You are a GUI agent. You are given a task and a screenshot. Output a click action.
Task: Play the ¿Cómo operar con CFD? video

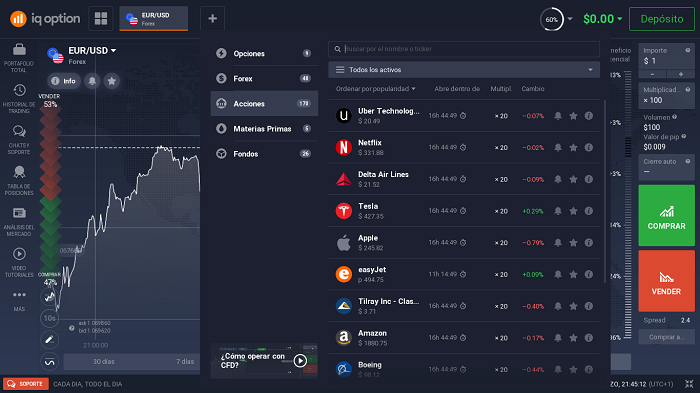click(300, 360)
